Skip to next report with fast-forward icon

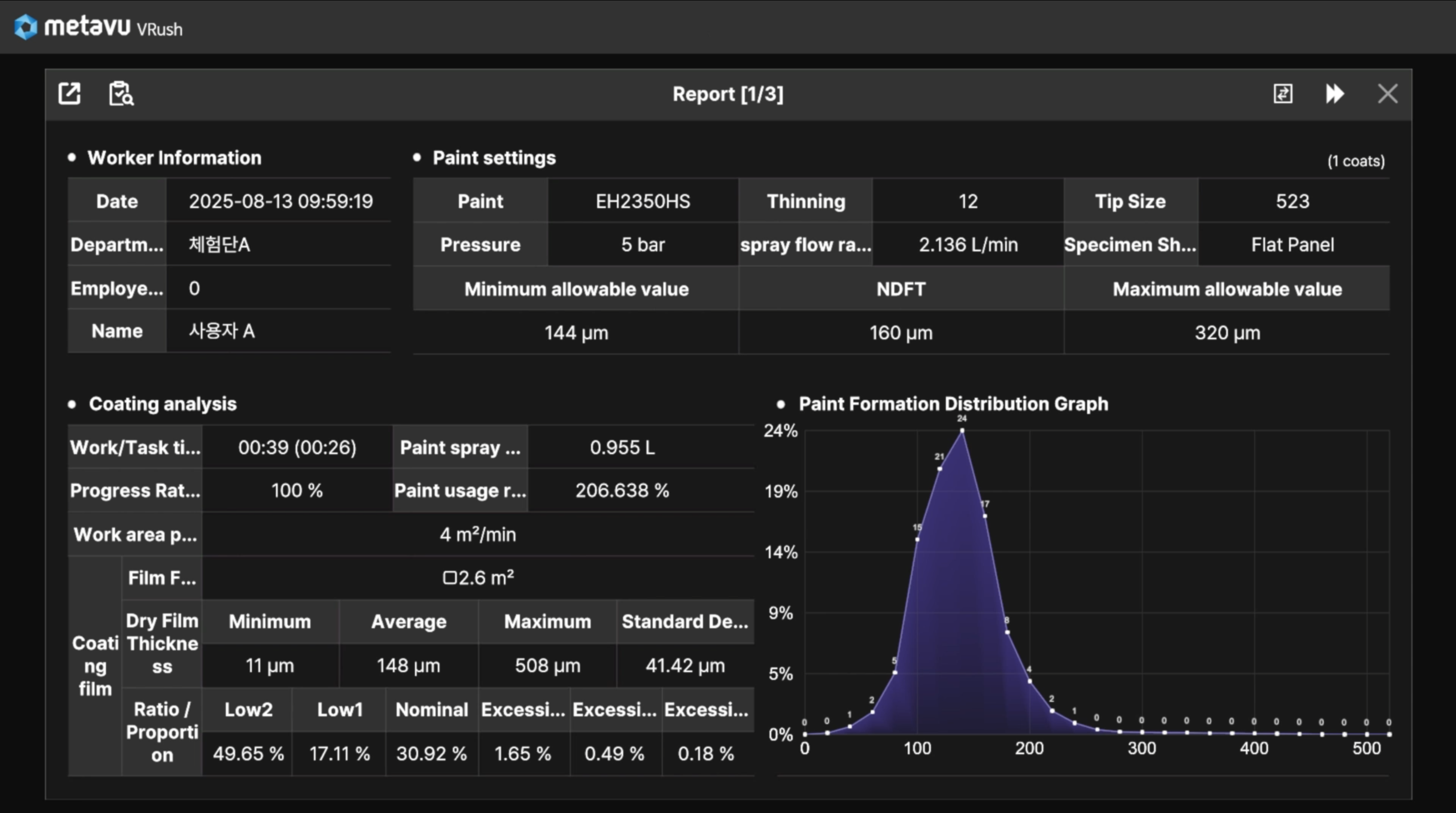[x=1335, y=94]
